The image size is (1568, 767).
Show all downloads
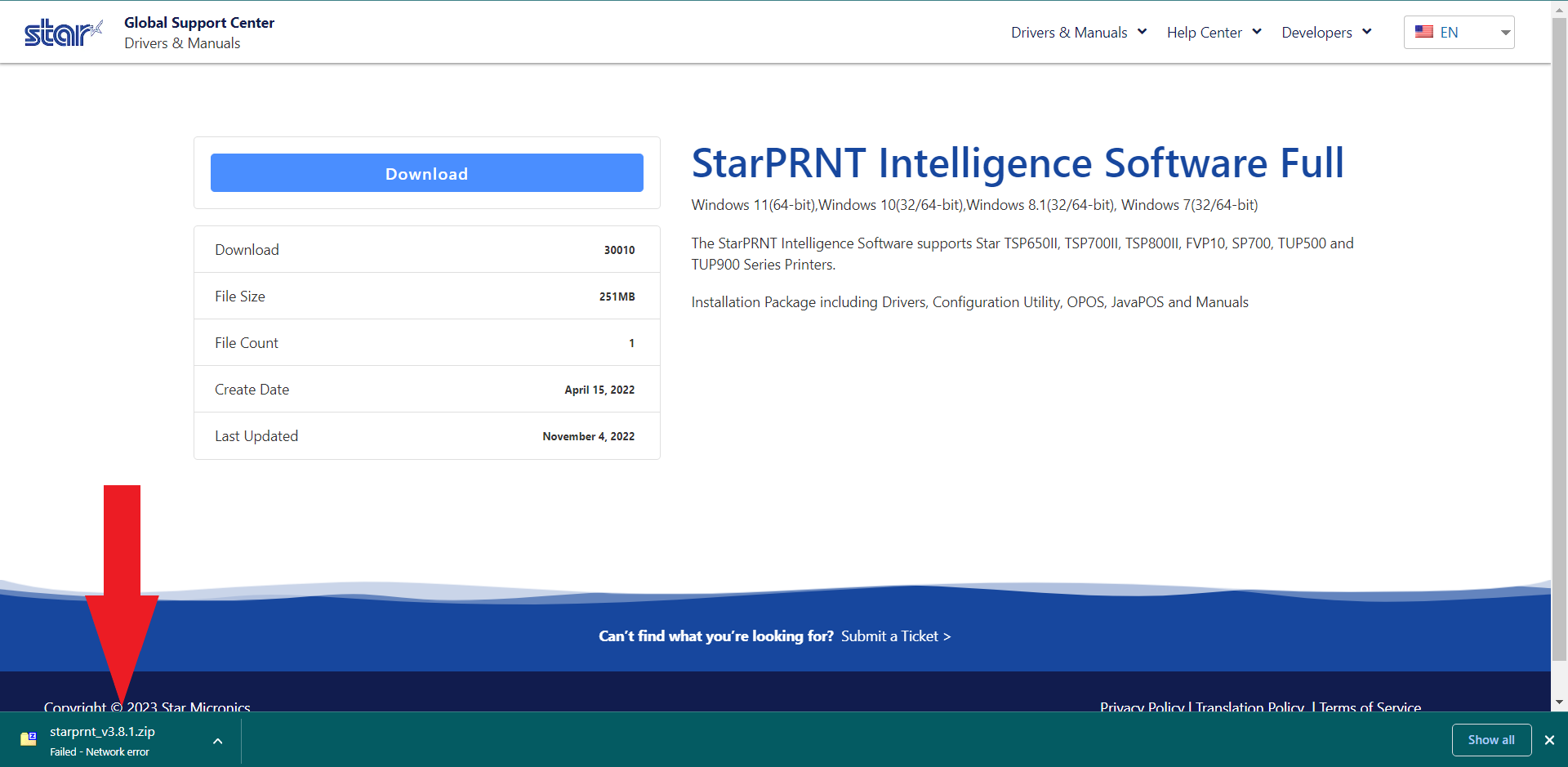tap(1491, 740)
